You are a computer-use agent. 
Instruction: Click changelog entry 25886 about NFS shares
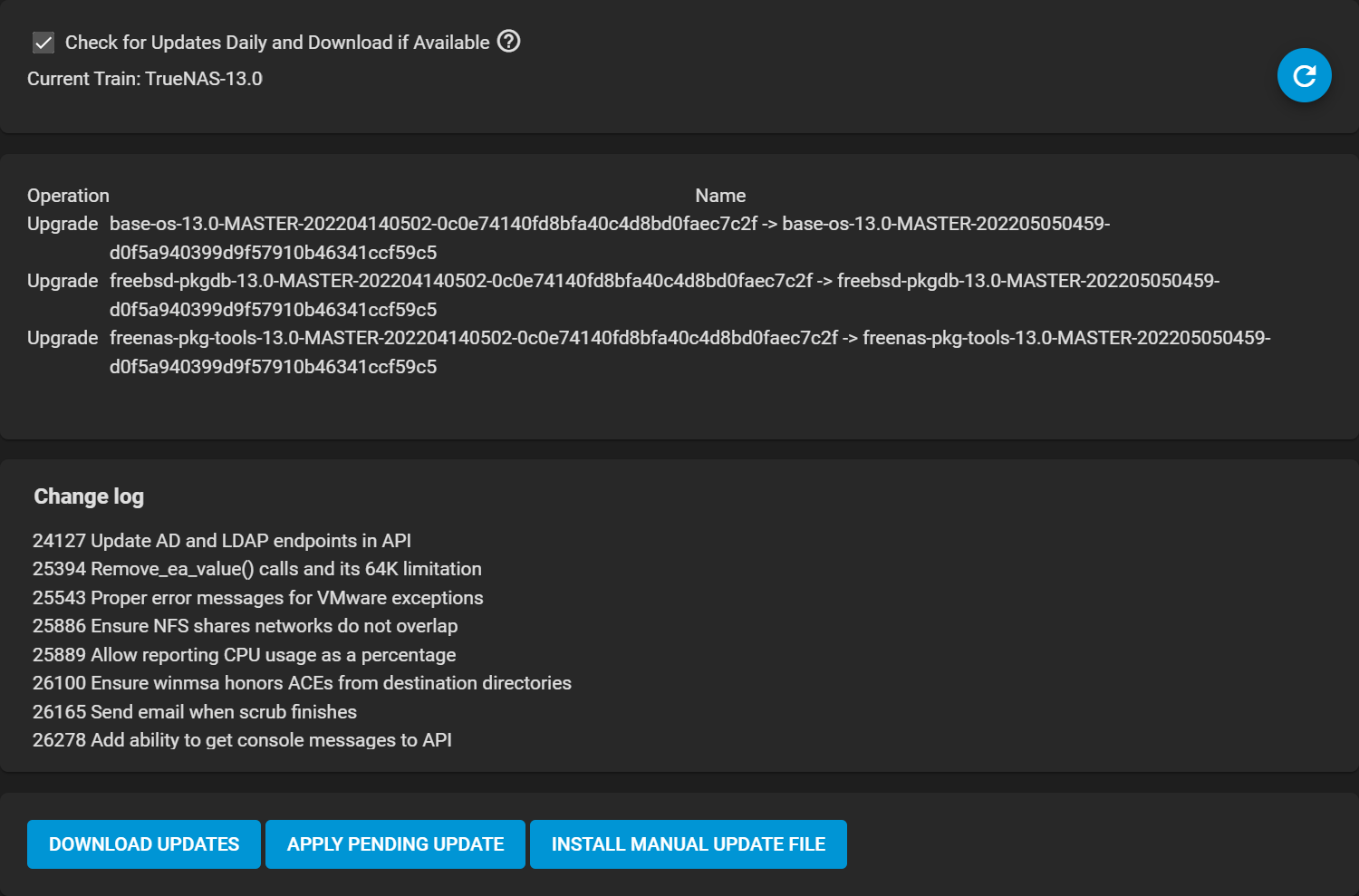point(246,626)
